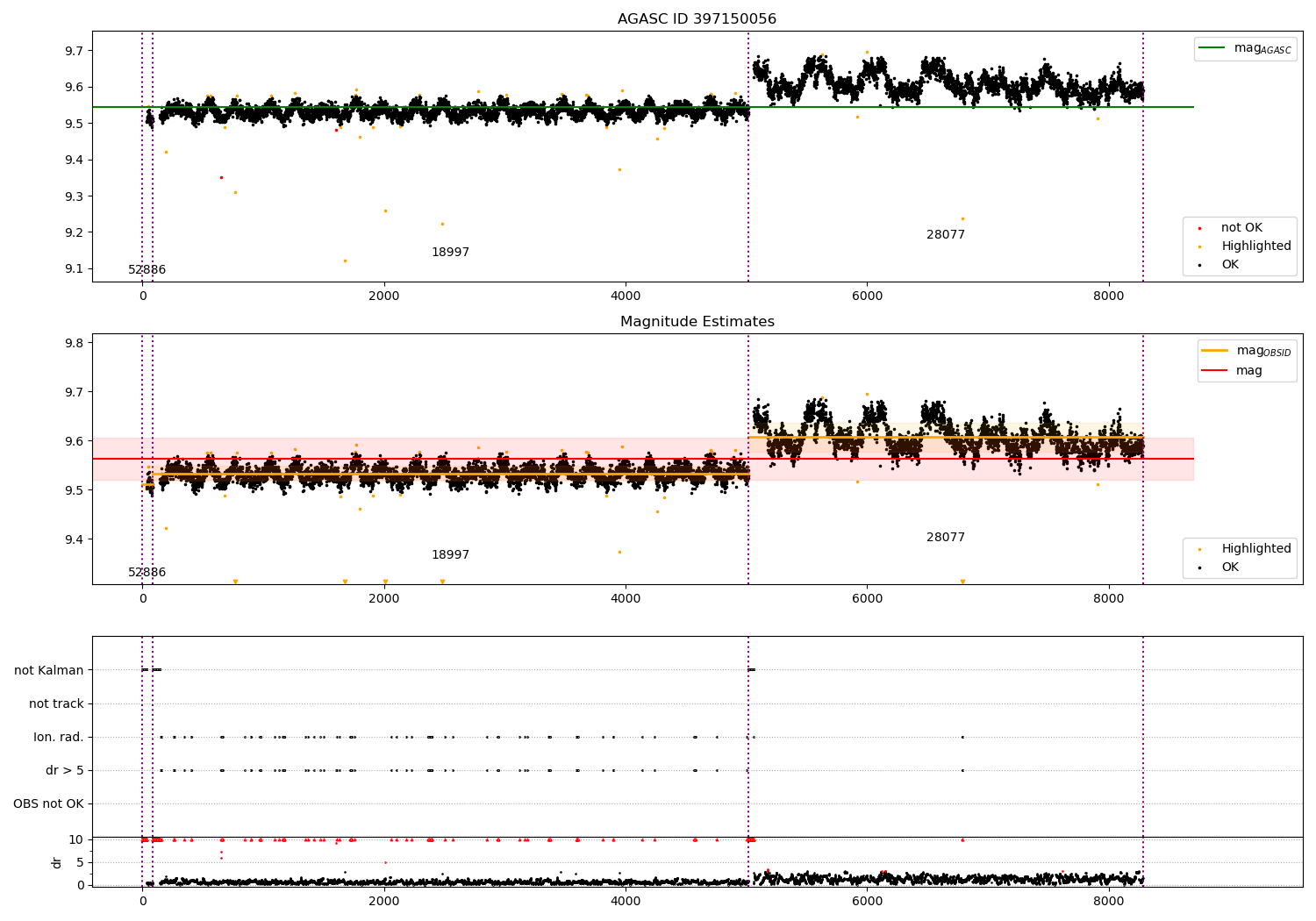Image resolution: width=1316 pixels, height=921 pixels.
Task: Click the 18997 annotation in the top plot
Action: 450,253
